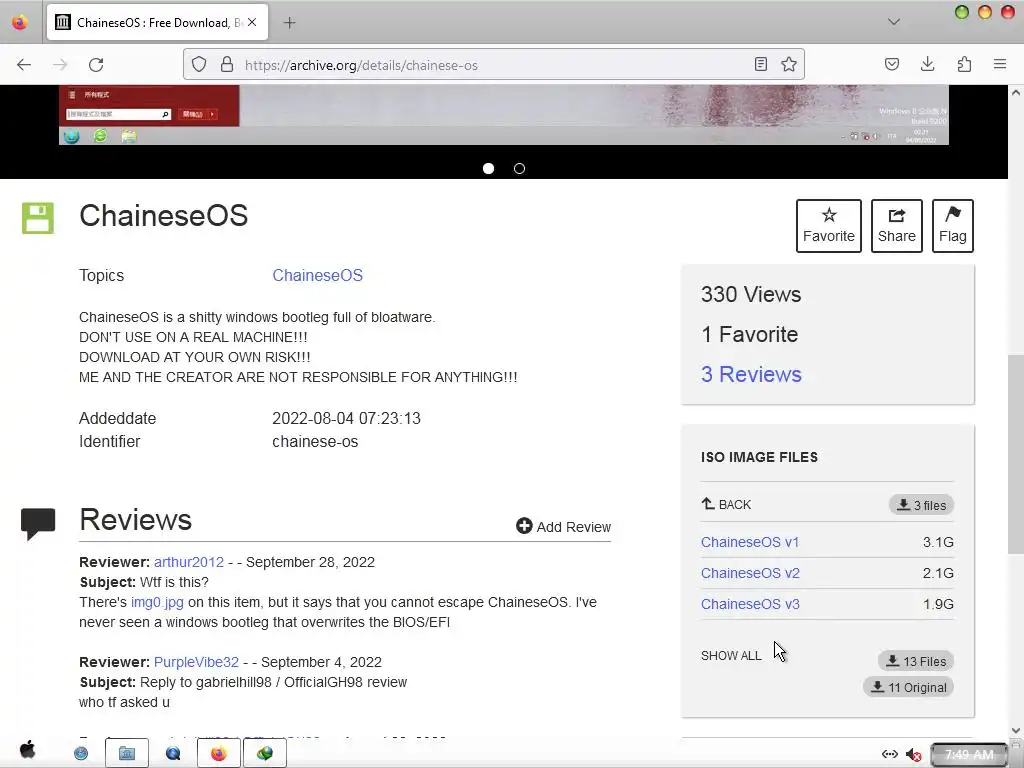The height and width of the screenshot is (768, 1024).
Task: Share this archive item
Action: pyautogui.click(x=897, y=226)
